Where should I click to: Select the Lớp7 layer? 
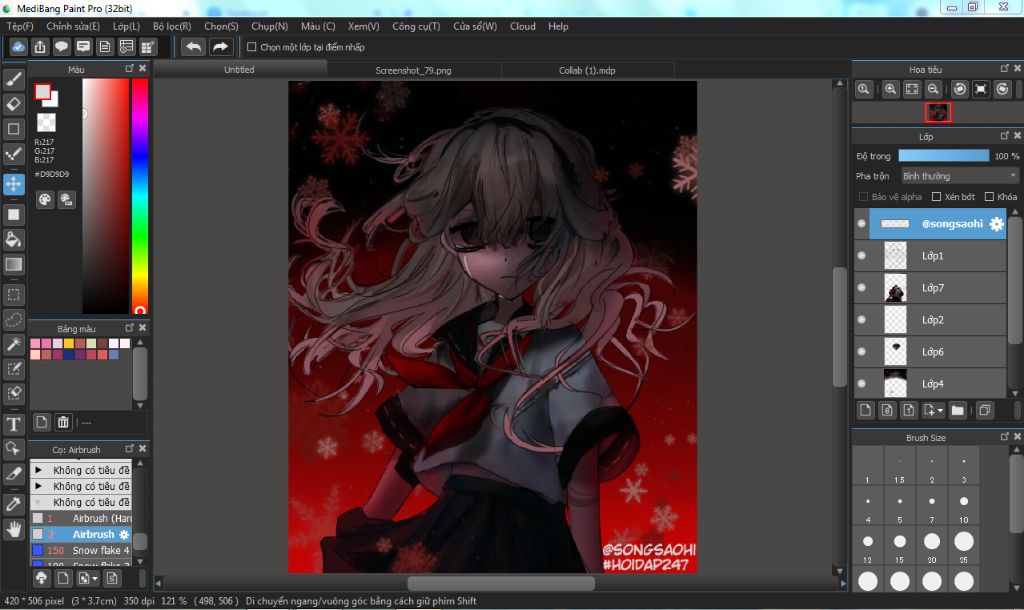[931, 287]
